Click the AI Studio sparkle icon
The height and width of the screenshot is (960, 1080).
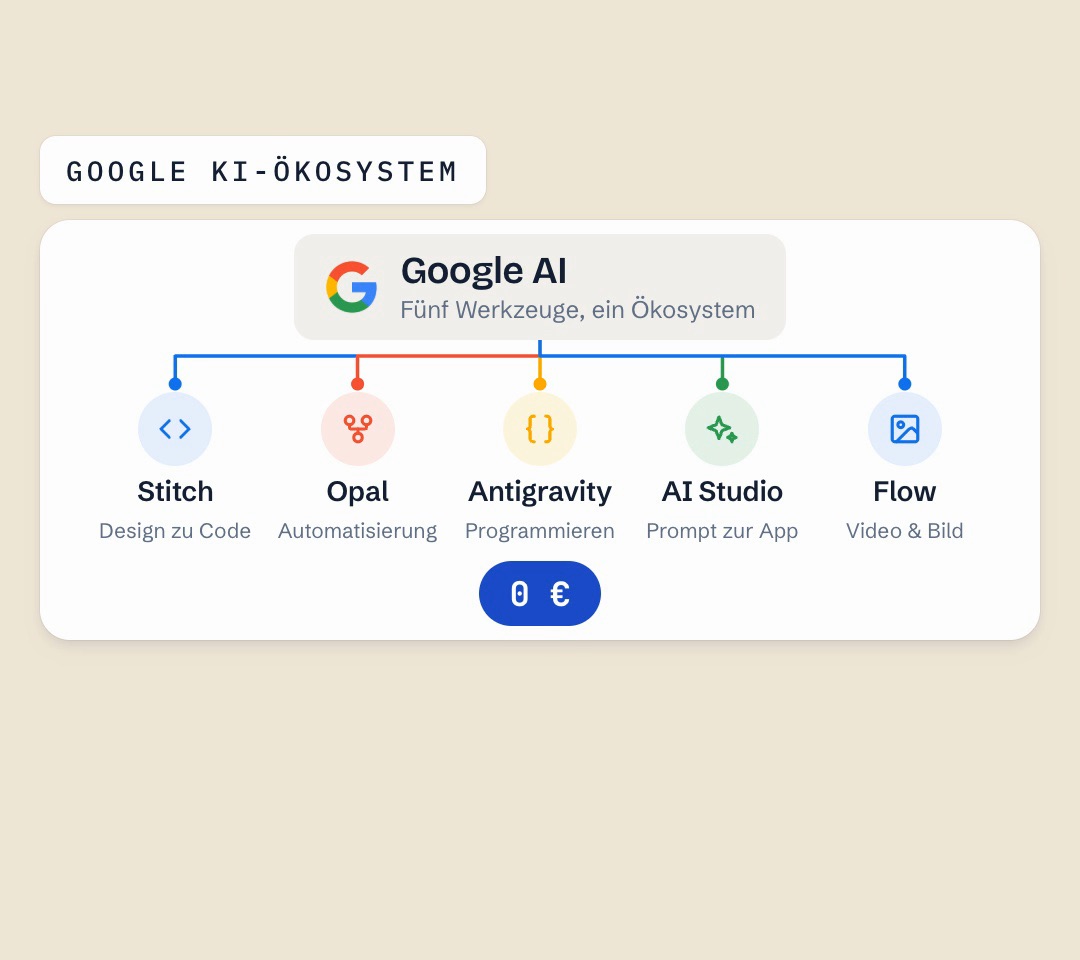(x=722, y=429)
